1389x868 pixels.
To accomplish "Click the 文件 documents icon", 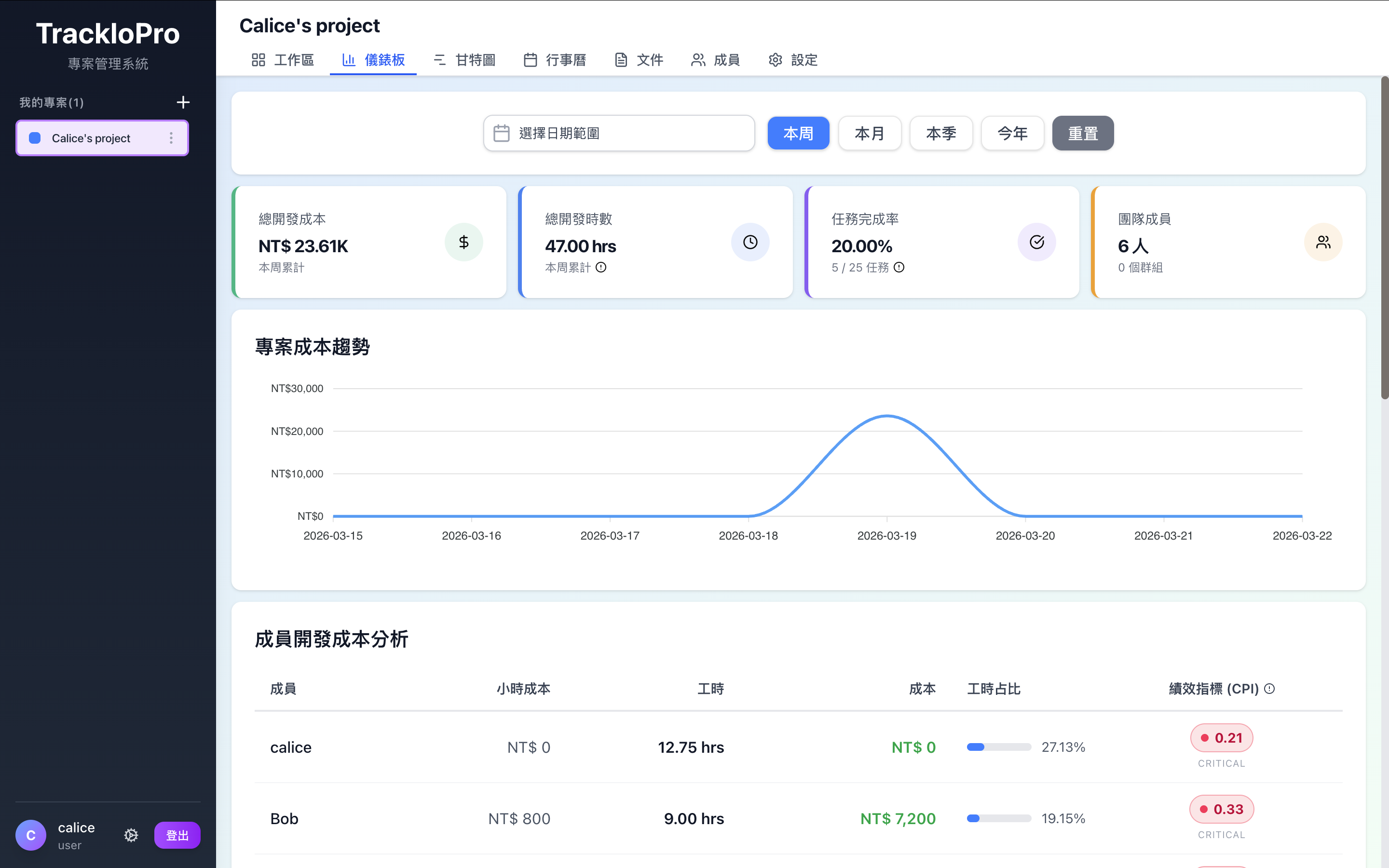I will click(x=621, y=60).
